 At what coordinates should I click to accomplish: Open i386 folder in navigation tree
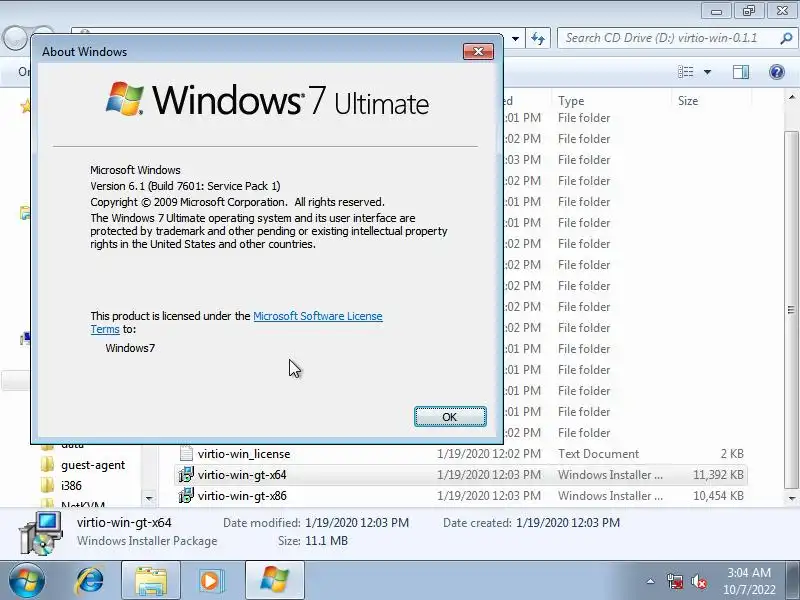pyautogui.click(x=71, y=486)
